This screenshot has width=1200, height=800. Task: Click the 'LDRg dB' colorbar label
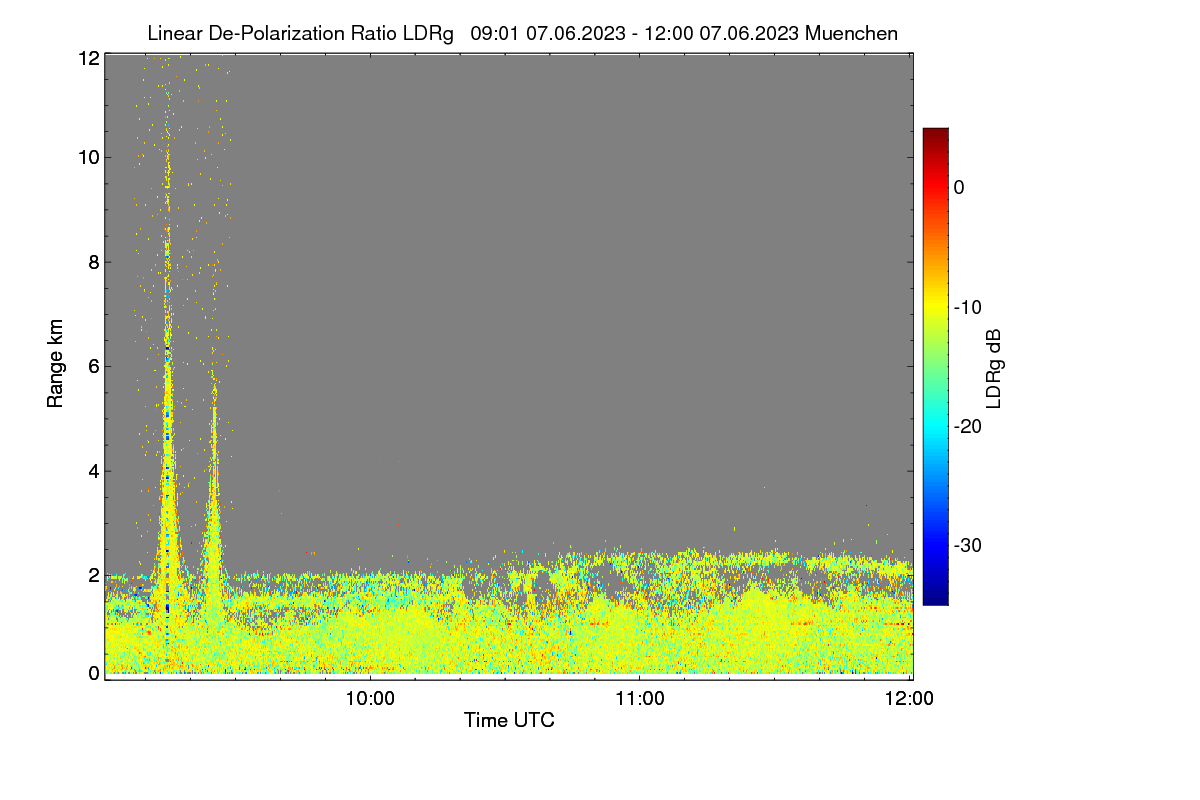point(994,368)
